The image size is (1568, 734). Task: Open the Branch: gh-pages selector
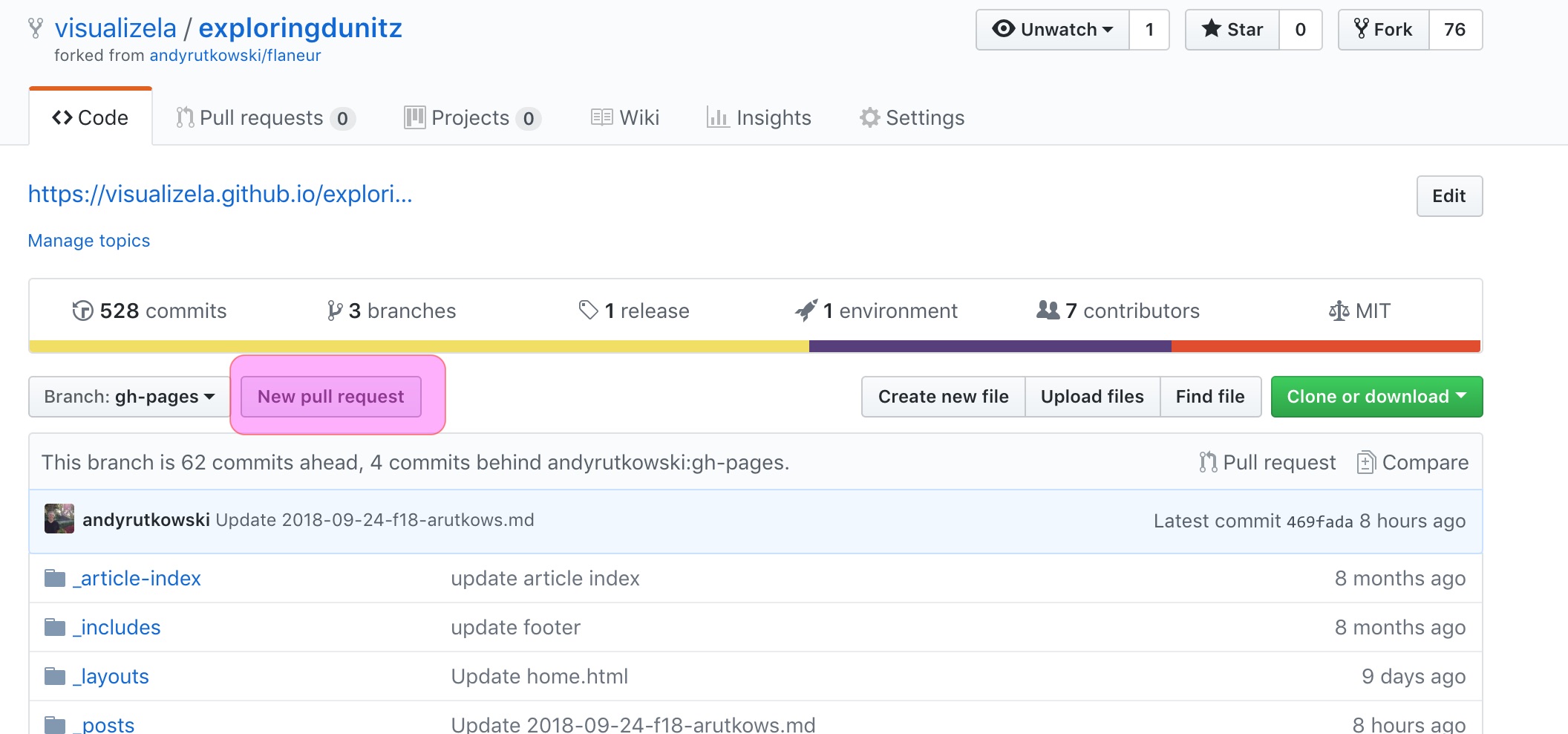click(x=129, y=397)
